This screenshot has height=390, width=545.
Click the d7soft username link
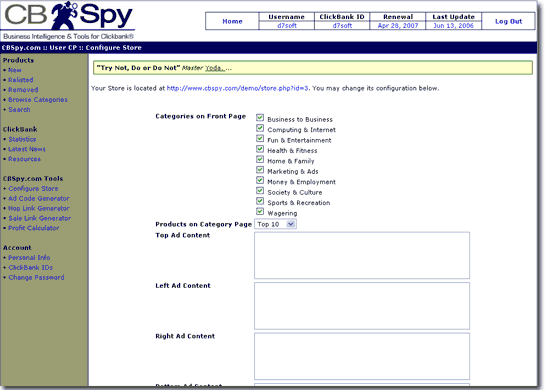click(287, 25)
